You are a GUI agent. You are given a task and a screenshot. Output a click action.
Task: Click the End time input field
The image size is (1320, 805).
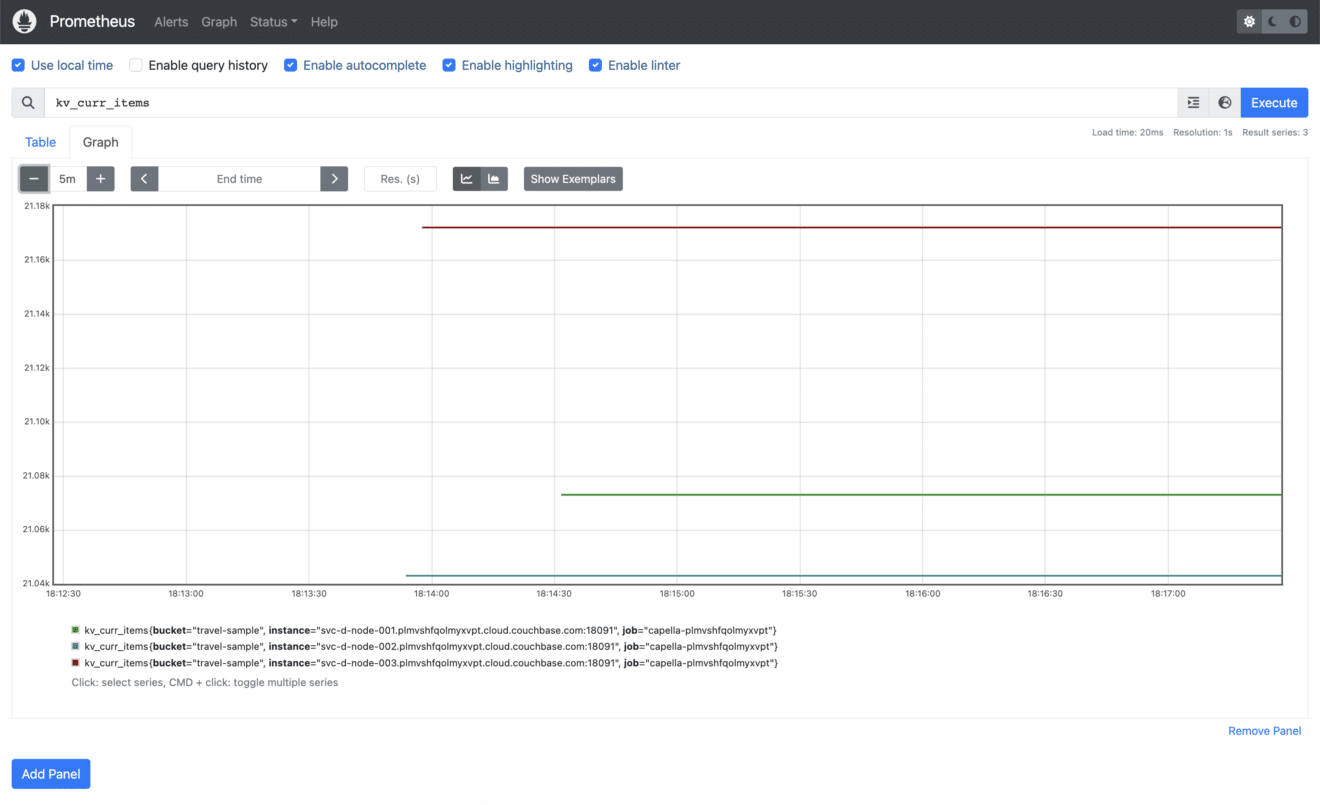pyautogui.click(x=239, y=178)
